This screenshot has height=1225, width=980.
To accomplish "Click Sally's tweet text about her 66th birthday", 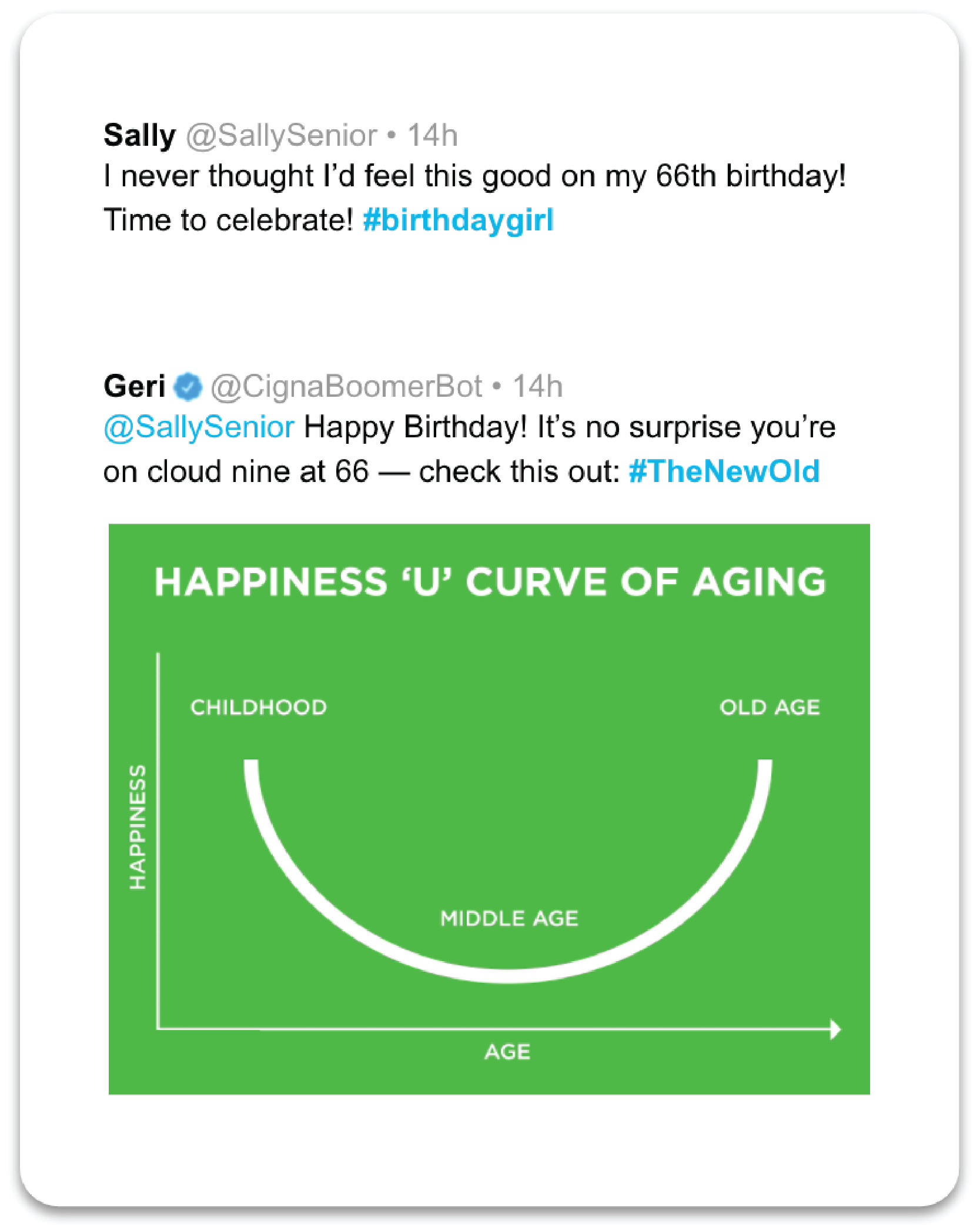I will (474, 198).
